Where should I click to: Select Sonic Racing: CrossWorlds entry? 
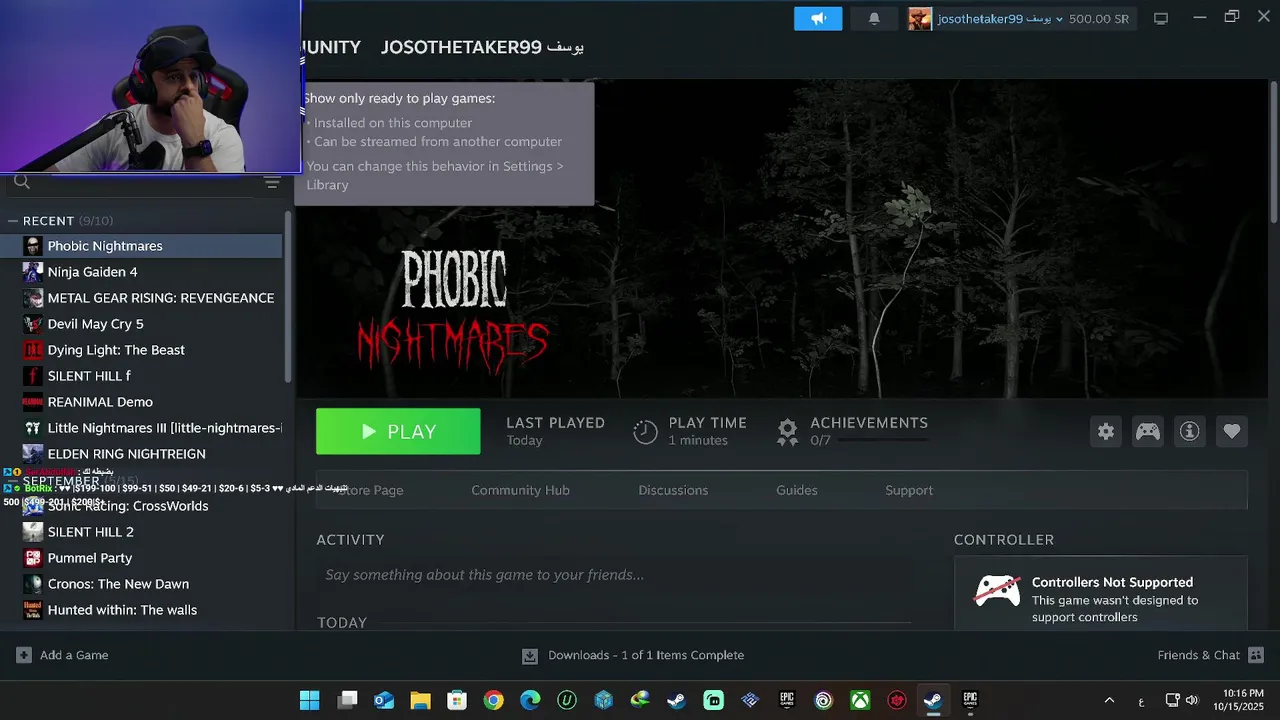tap(141, 506)
